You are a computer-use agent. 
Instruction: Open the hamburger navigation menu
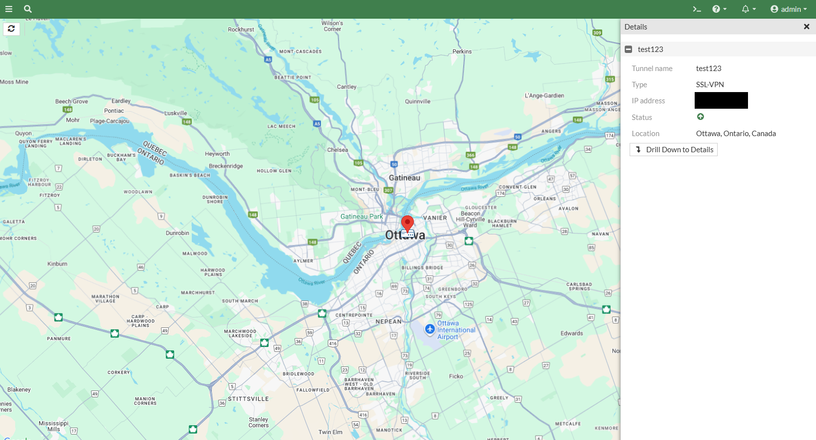9,9
